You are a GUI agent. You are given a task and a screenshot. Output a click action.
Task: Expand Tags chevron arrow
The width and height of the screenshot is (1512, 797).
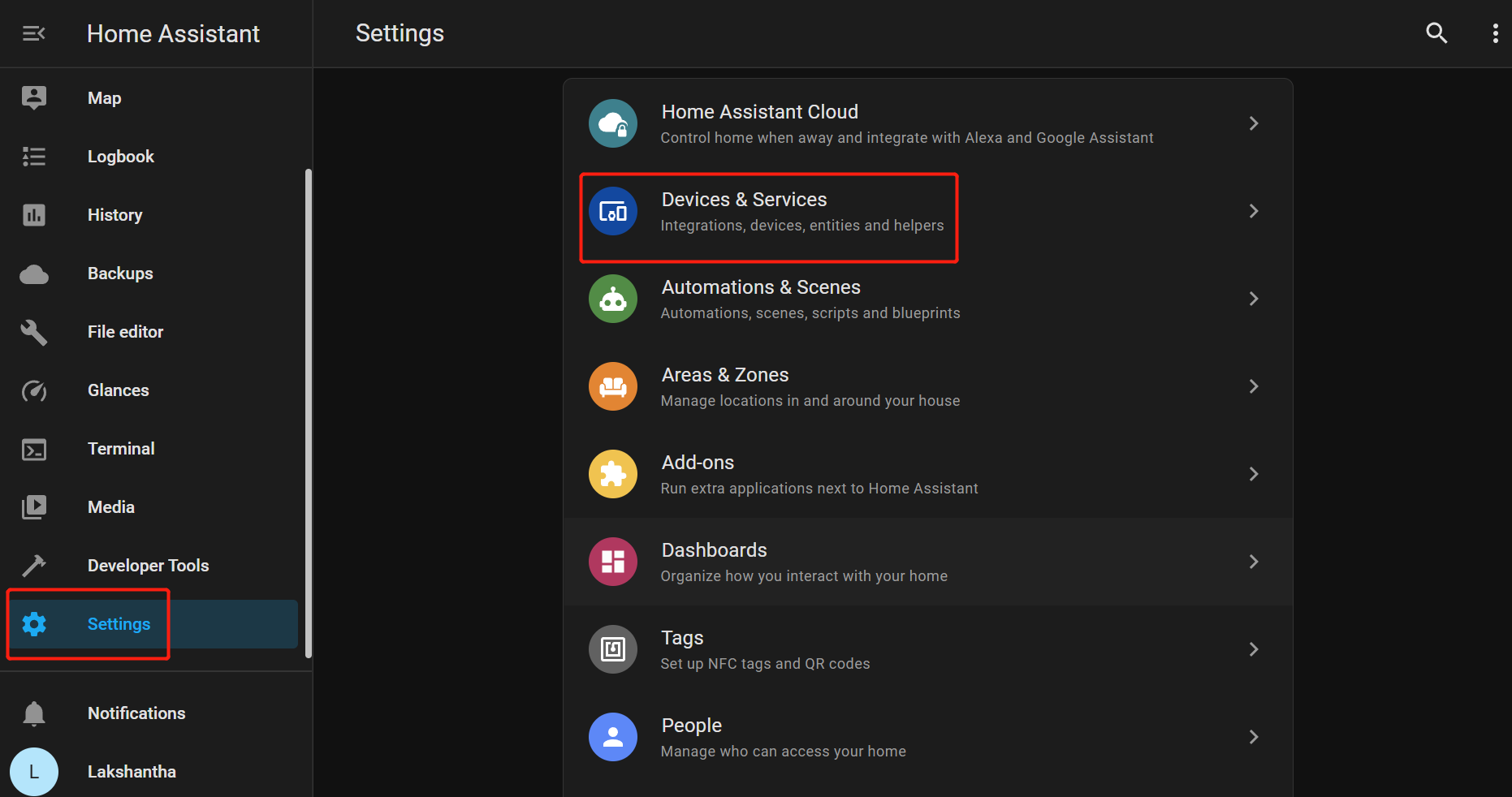tap(1254, 649)
